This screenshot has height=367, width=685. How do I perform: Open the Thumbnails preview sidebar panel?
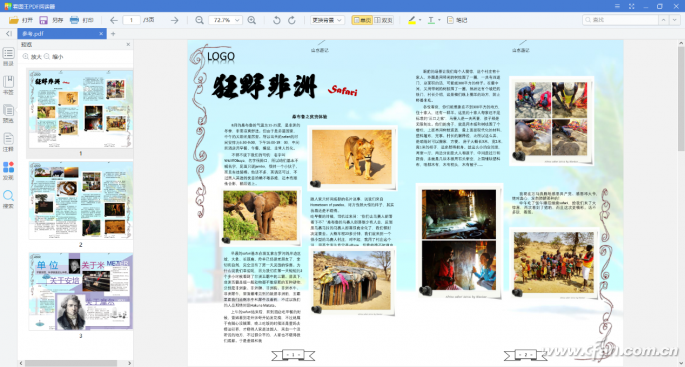[8, 114]
